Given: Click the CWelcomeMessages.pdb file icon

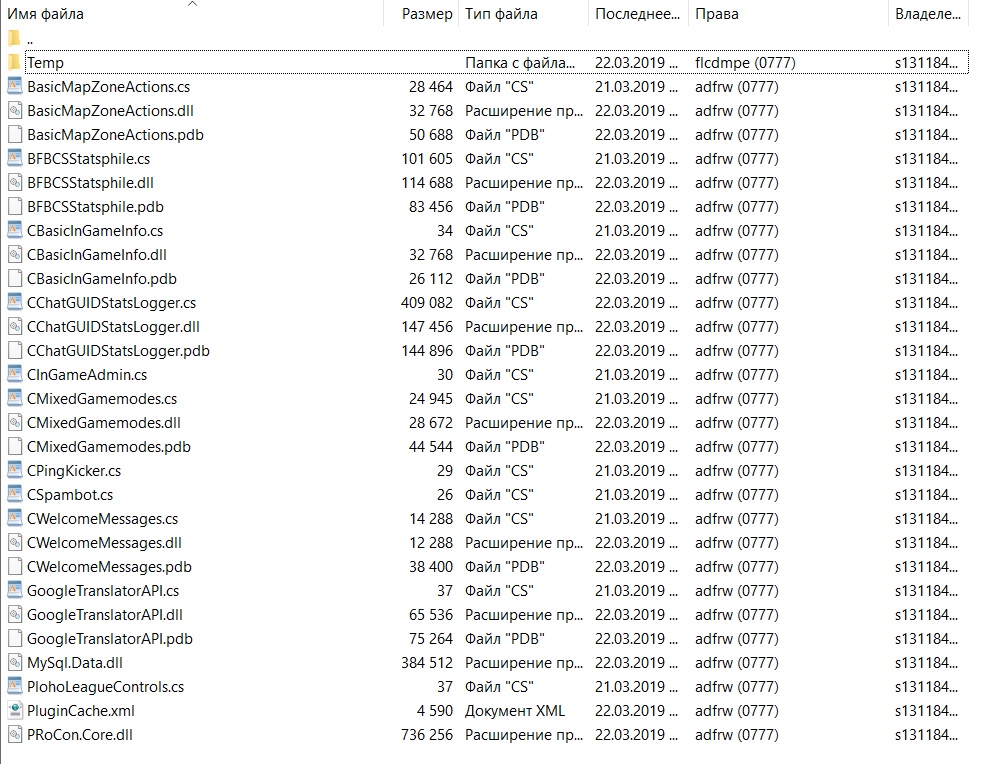Looking at the screenshot, I should (15, 567).
